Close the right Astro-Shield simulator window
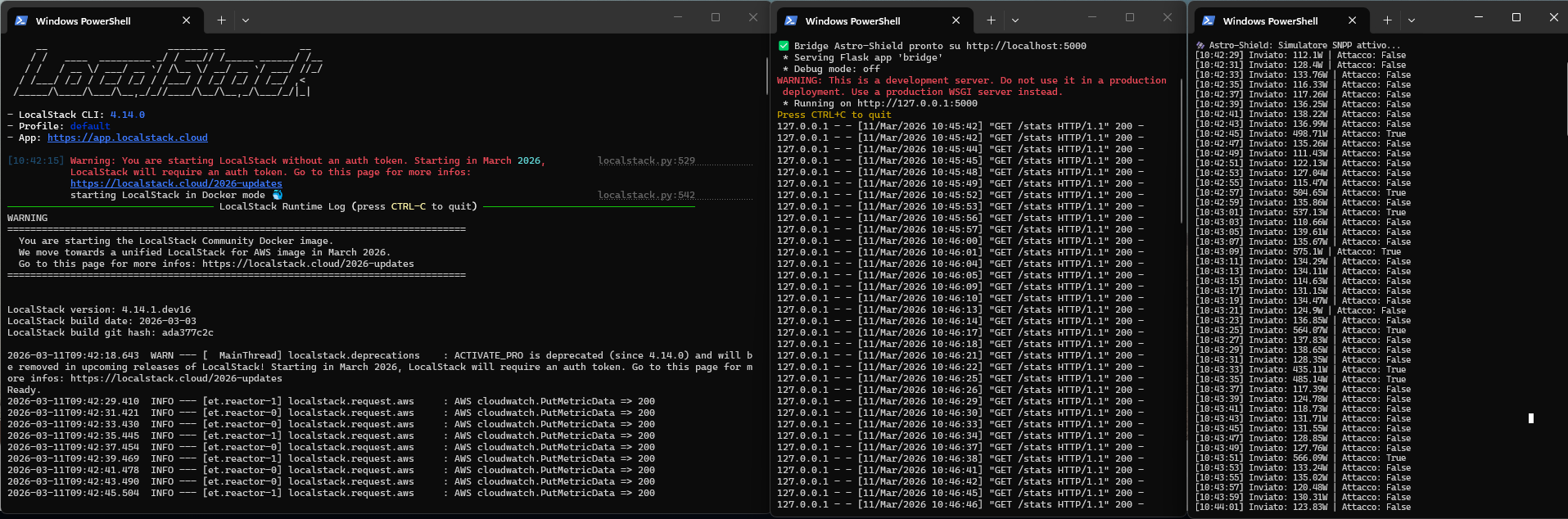 1554,17
